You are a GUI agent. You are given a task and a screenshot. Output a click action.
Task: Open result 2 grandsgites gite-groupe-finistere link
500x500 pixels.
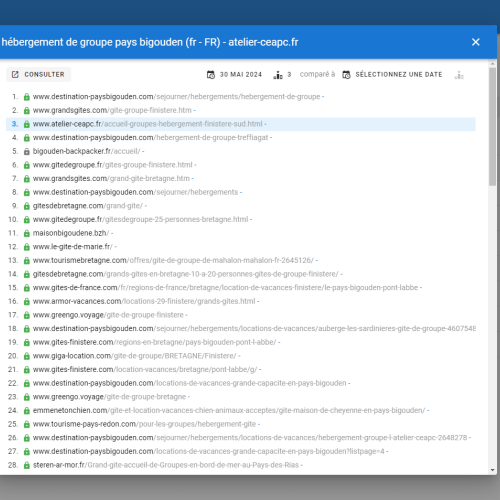point(112,110)
